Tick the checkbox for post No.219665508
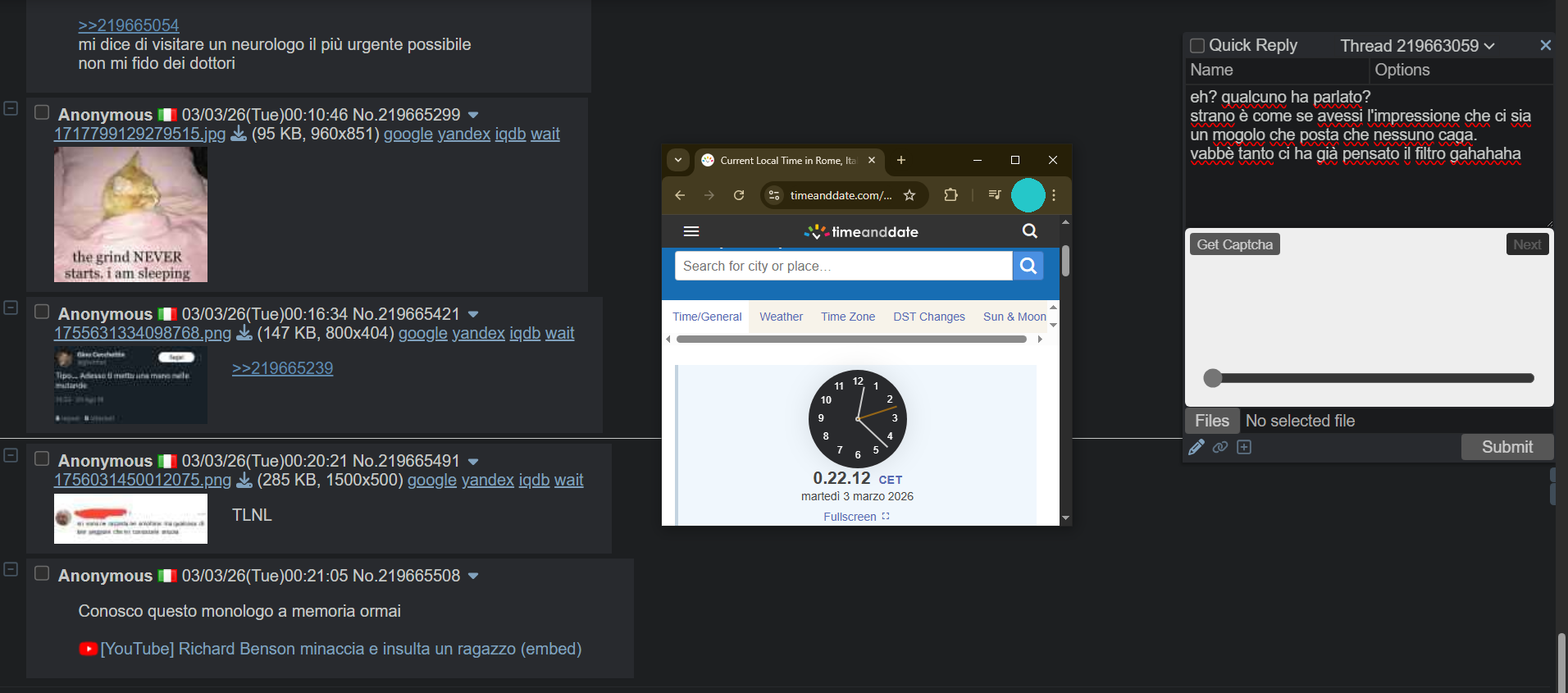The width and height of the screenshot is (1568, 693). coord(42,574)
